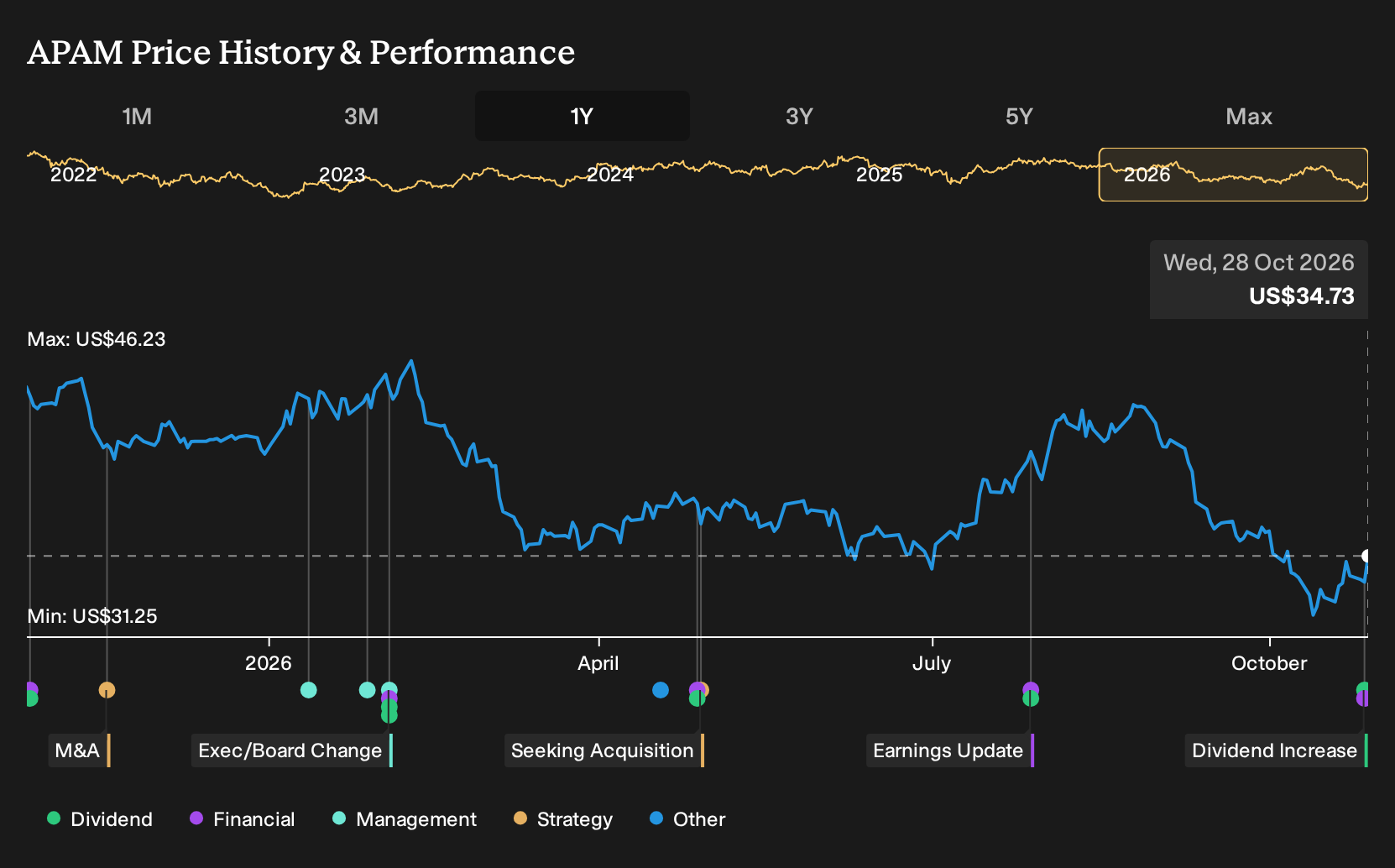This screenshot has width=1395, height=868.
Task: Toggle Dividend events in legend
Action: (100, 819)
